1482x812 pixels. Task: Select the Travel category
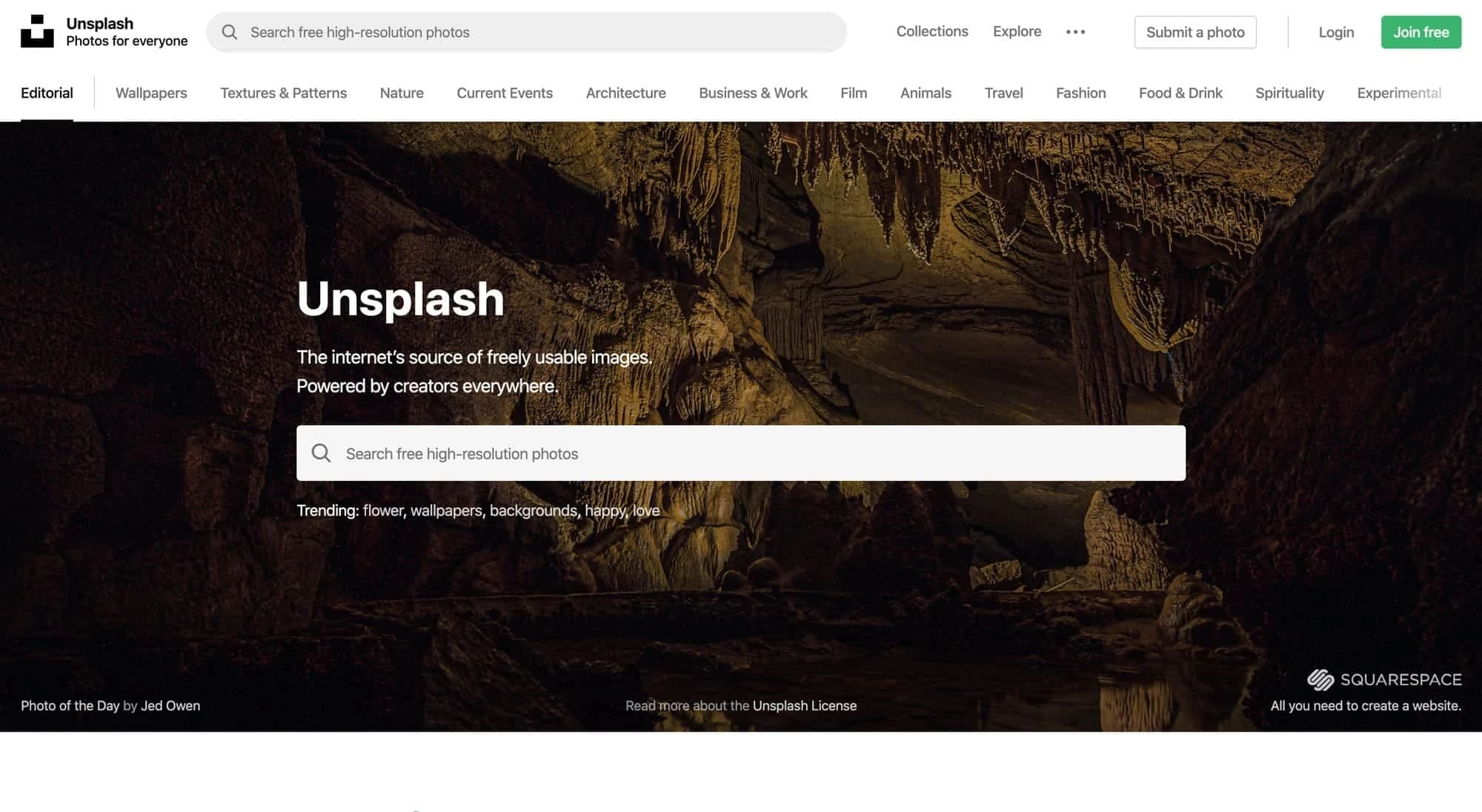click(x=1003, y=93)
